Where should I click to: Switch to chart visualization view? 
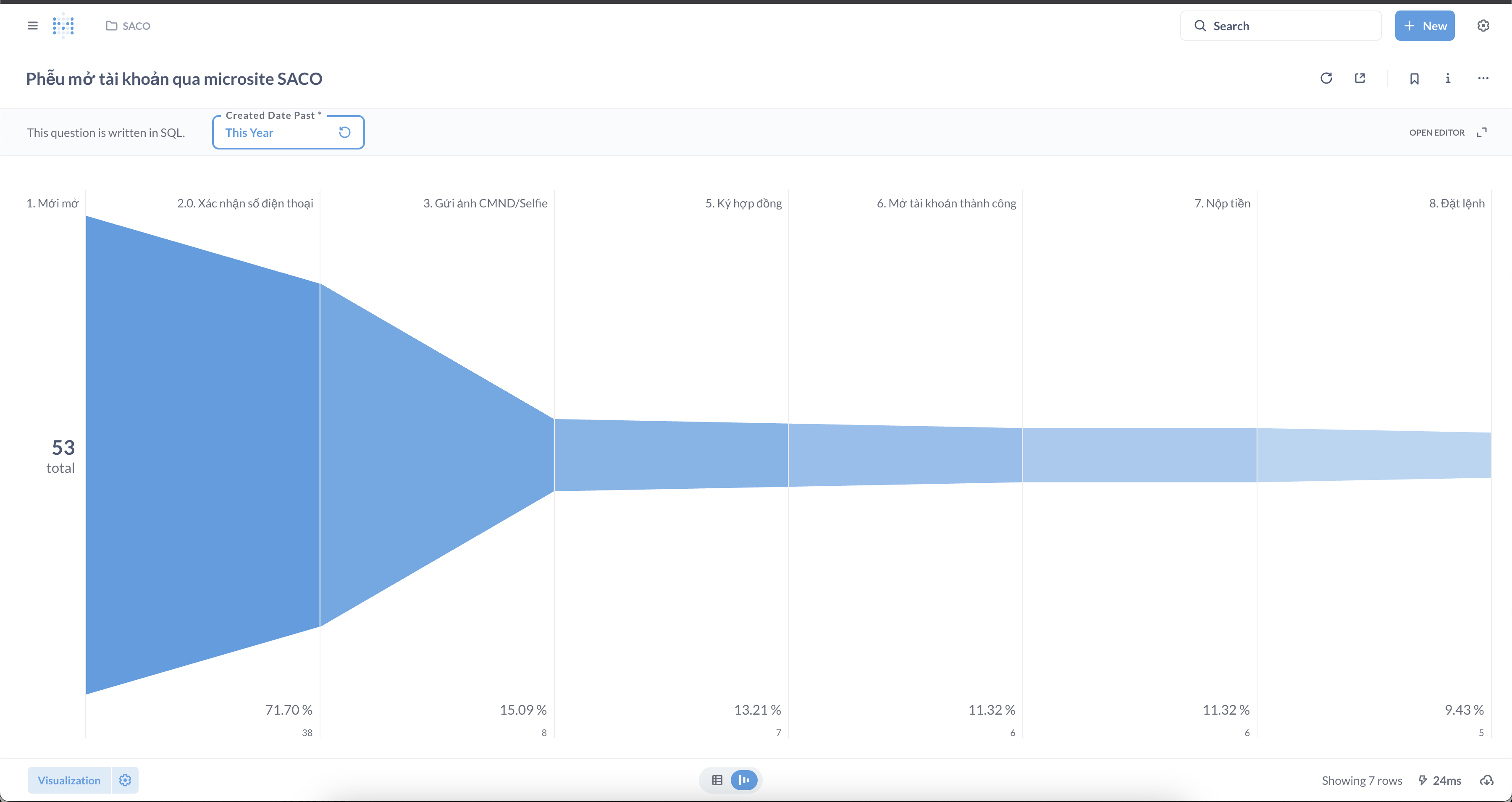pos(744,780)
